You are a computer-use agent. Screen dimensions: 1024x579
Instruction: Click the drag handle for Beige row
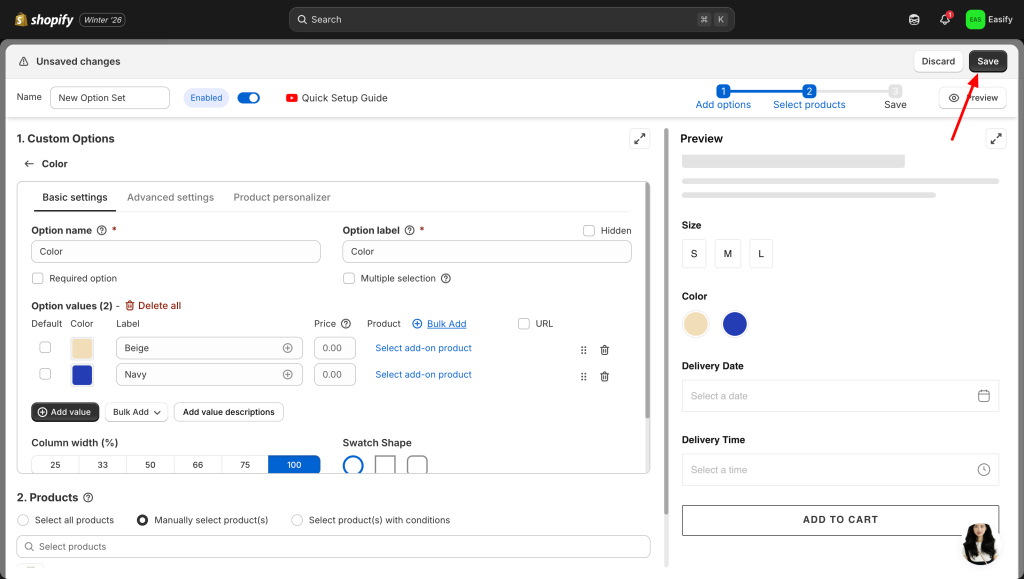click(x=583, y=350)
